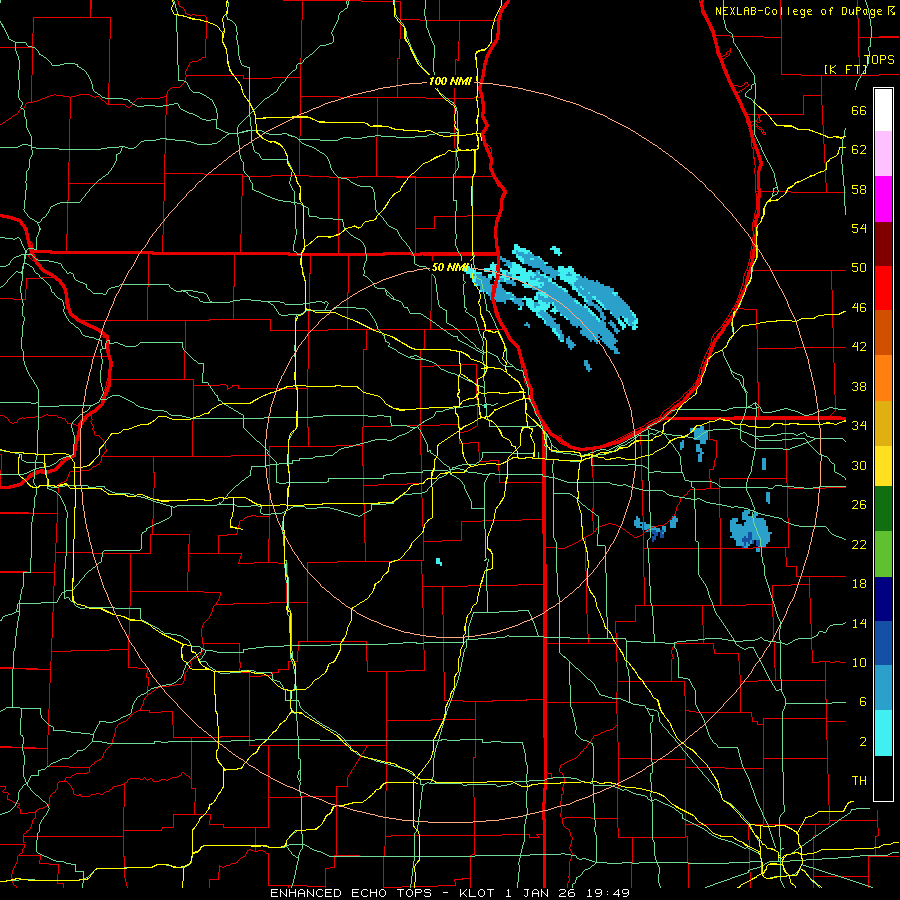Viewport: 900px width, 900px height.
Task: Click the white swatch in the tops legend
Action: pyautogui.click(x=883, y=110)
